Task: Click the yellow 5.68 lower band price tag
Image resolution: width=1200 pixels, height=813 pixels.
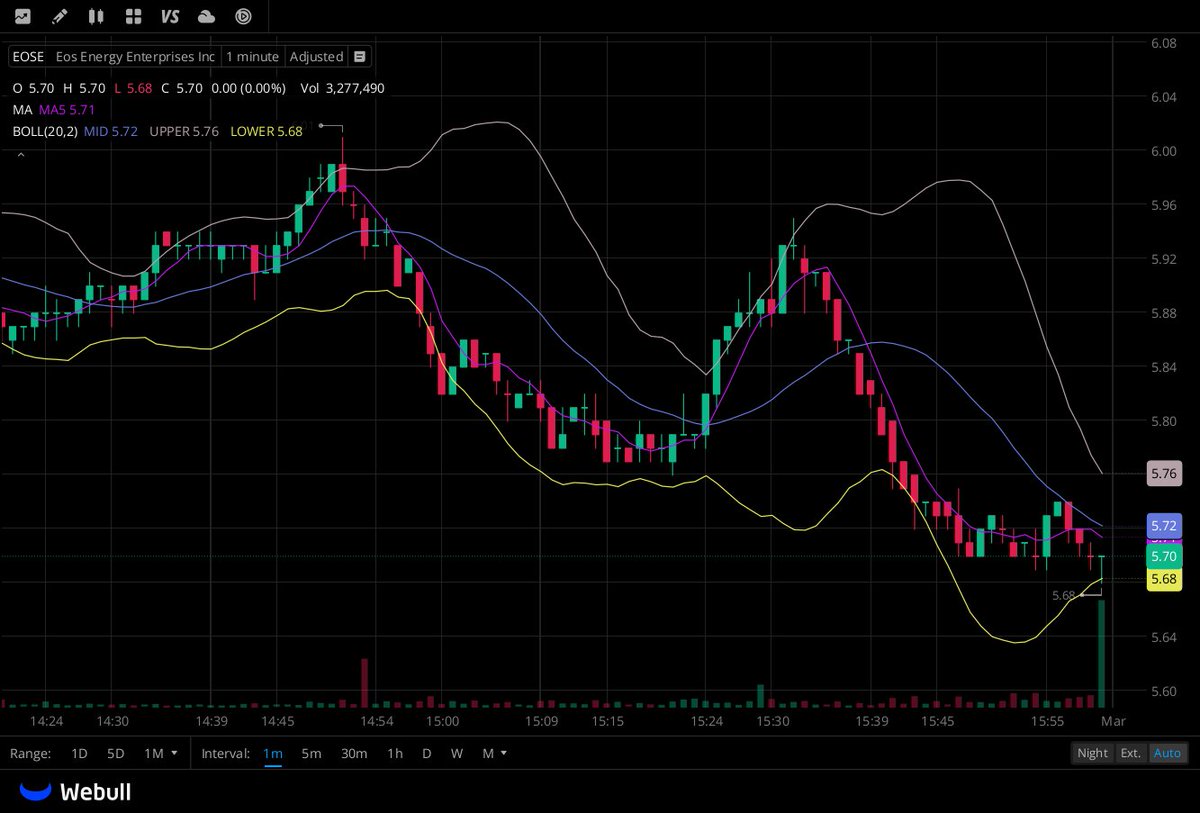Action: (x=1164, y=579)
